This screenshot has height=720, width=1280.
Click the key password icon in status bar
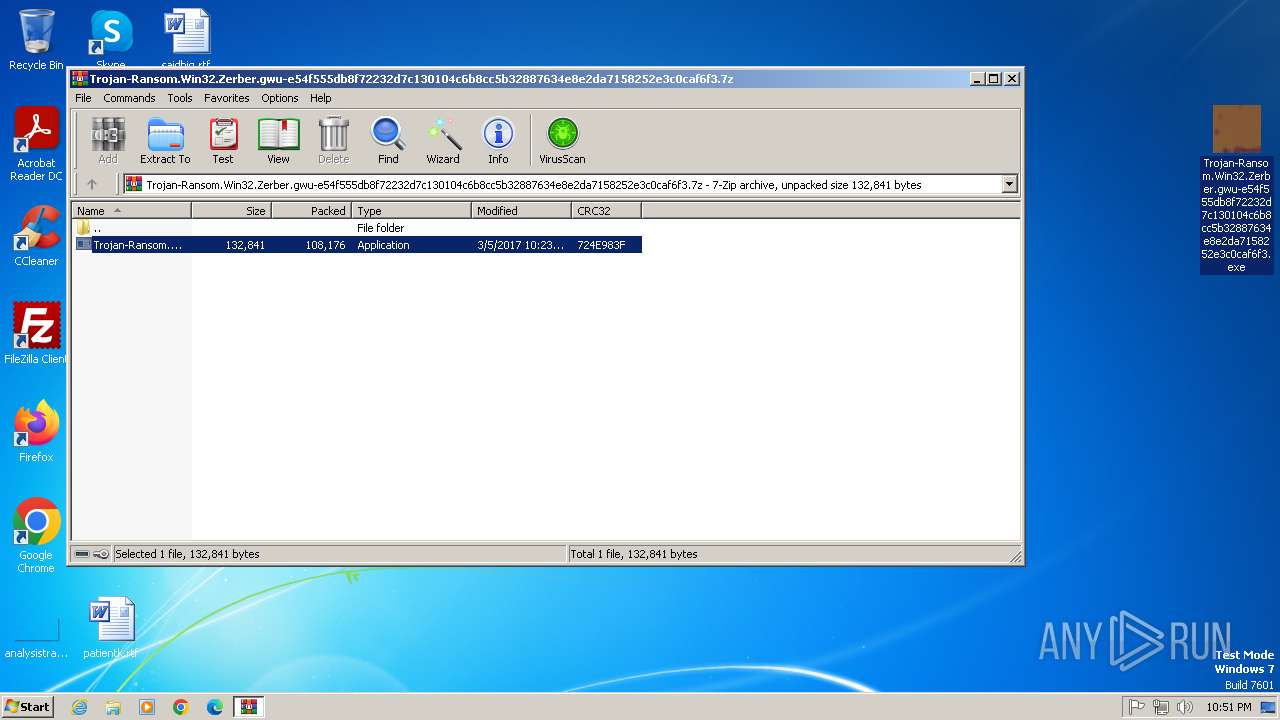[x=101, y=554]
